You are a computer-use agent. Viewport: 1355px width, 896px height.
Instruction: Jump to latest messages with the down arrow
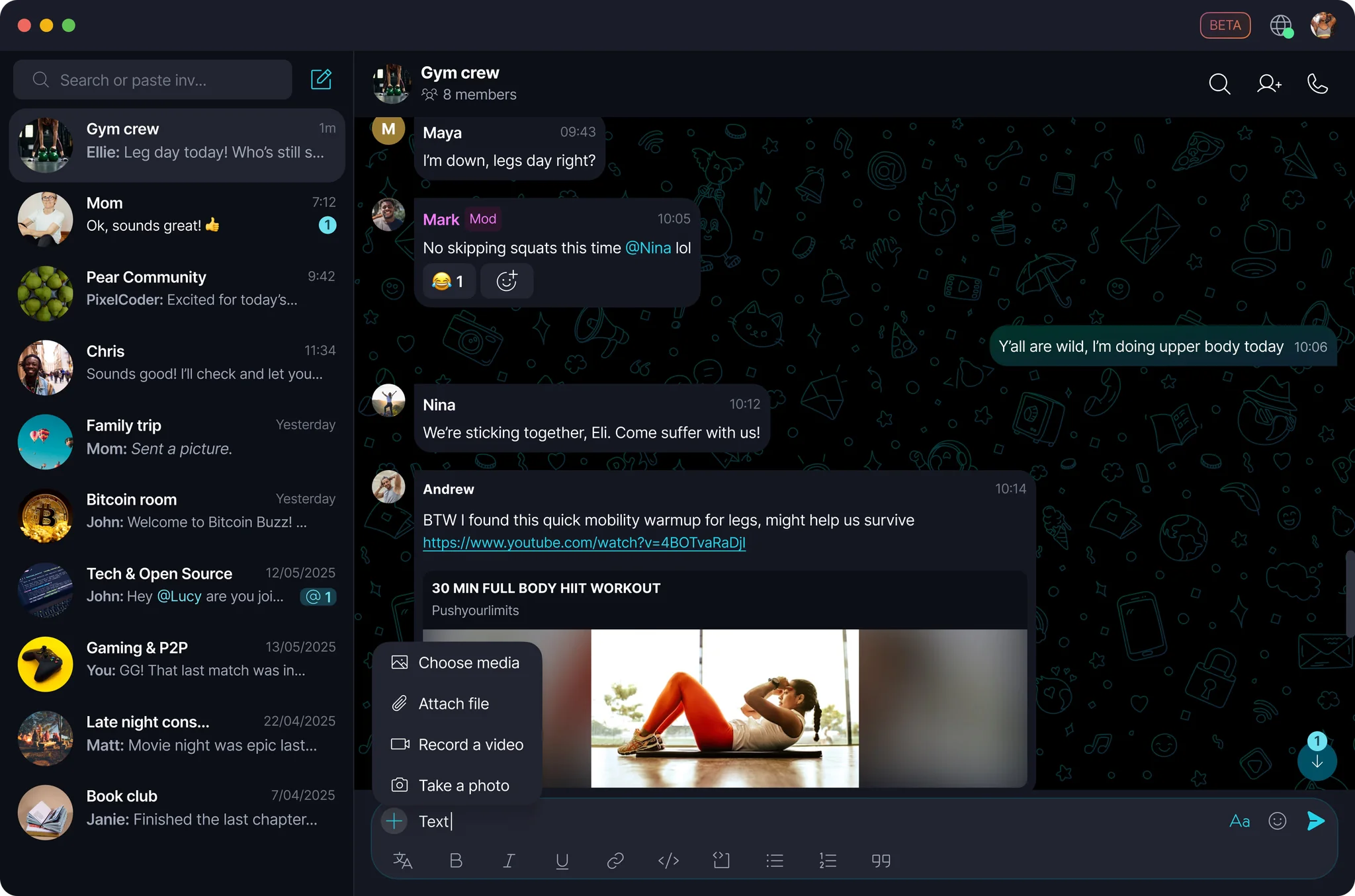(1316, 760)
